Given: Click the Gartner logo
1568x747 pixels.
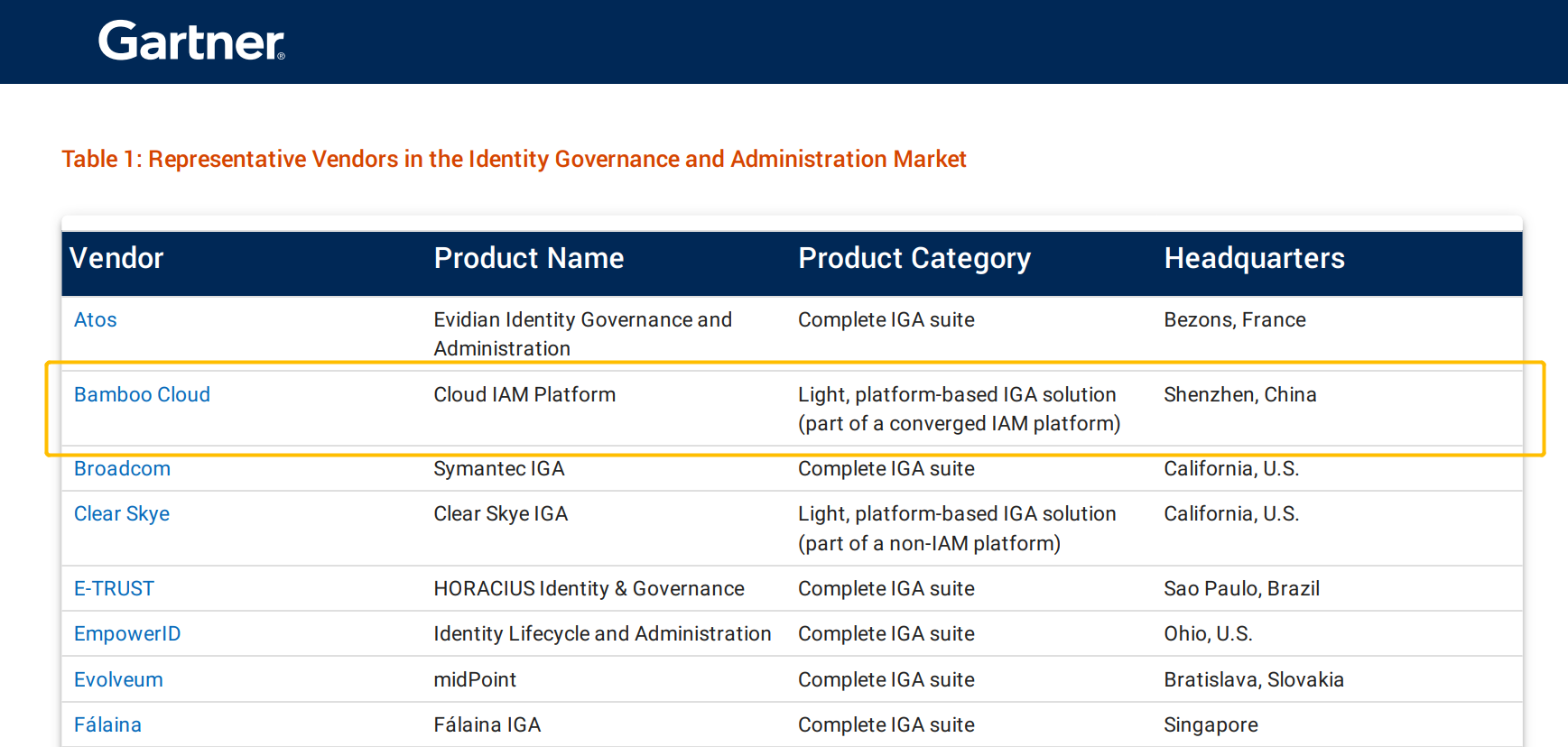Looking at the screenshot, I should (x=191, y=41).
